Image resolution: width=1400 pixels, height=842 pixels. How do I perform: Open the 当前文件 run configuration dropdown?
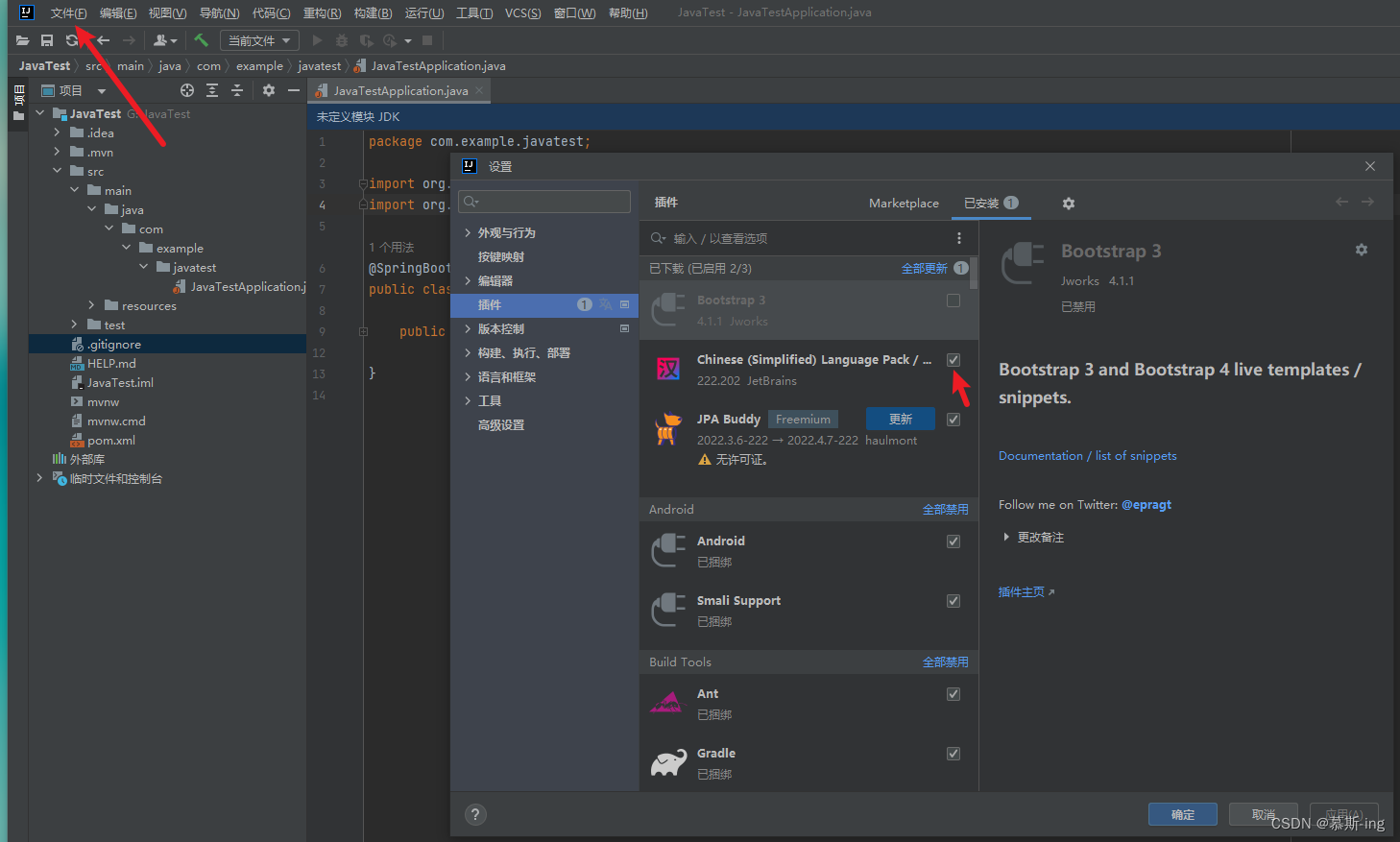point(259,40)
